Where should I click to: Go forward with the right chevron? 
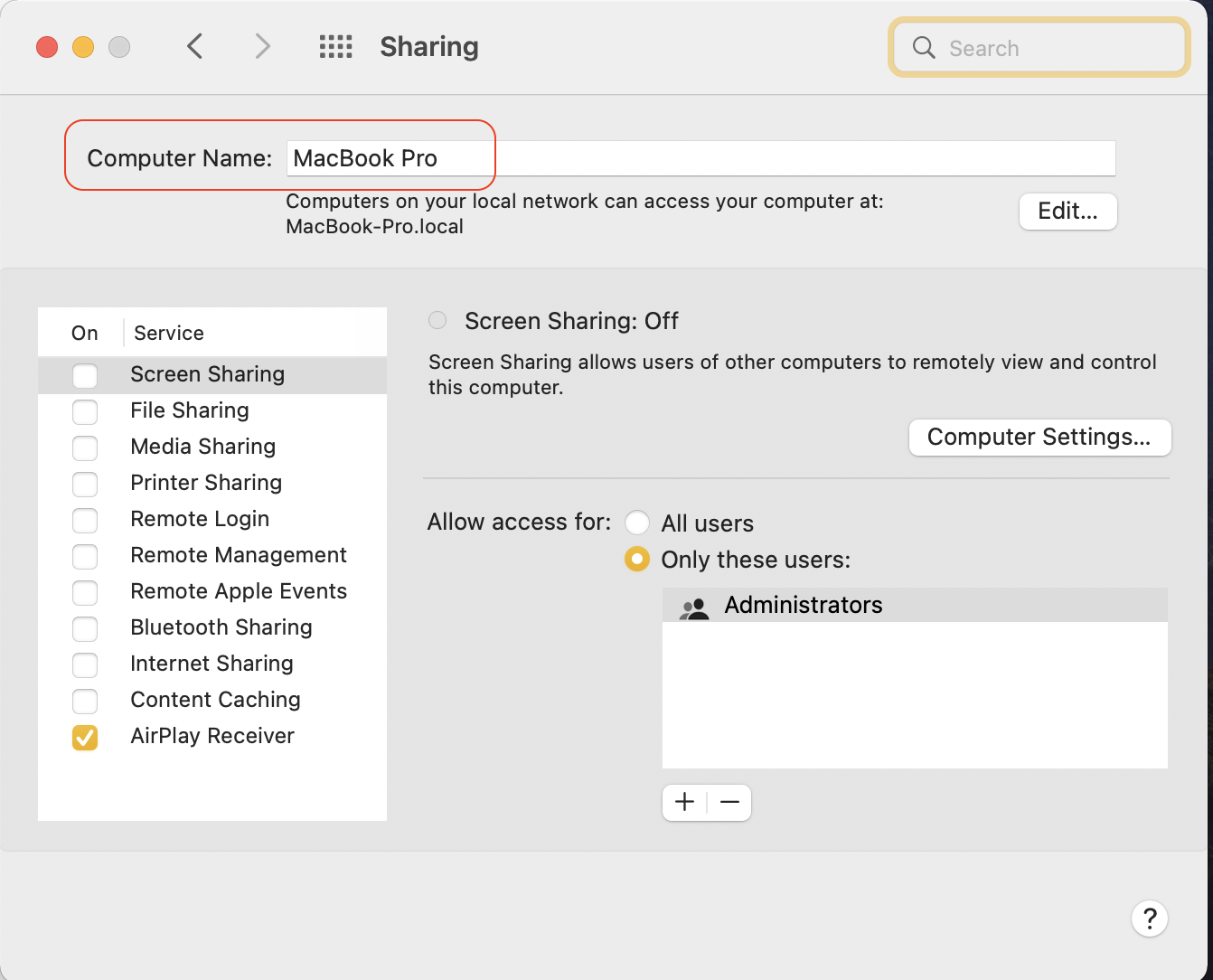(262, 46)
